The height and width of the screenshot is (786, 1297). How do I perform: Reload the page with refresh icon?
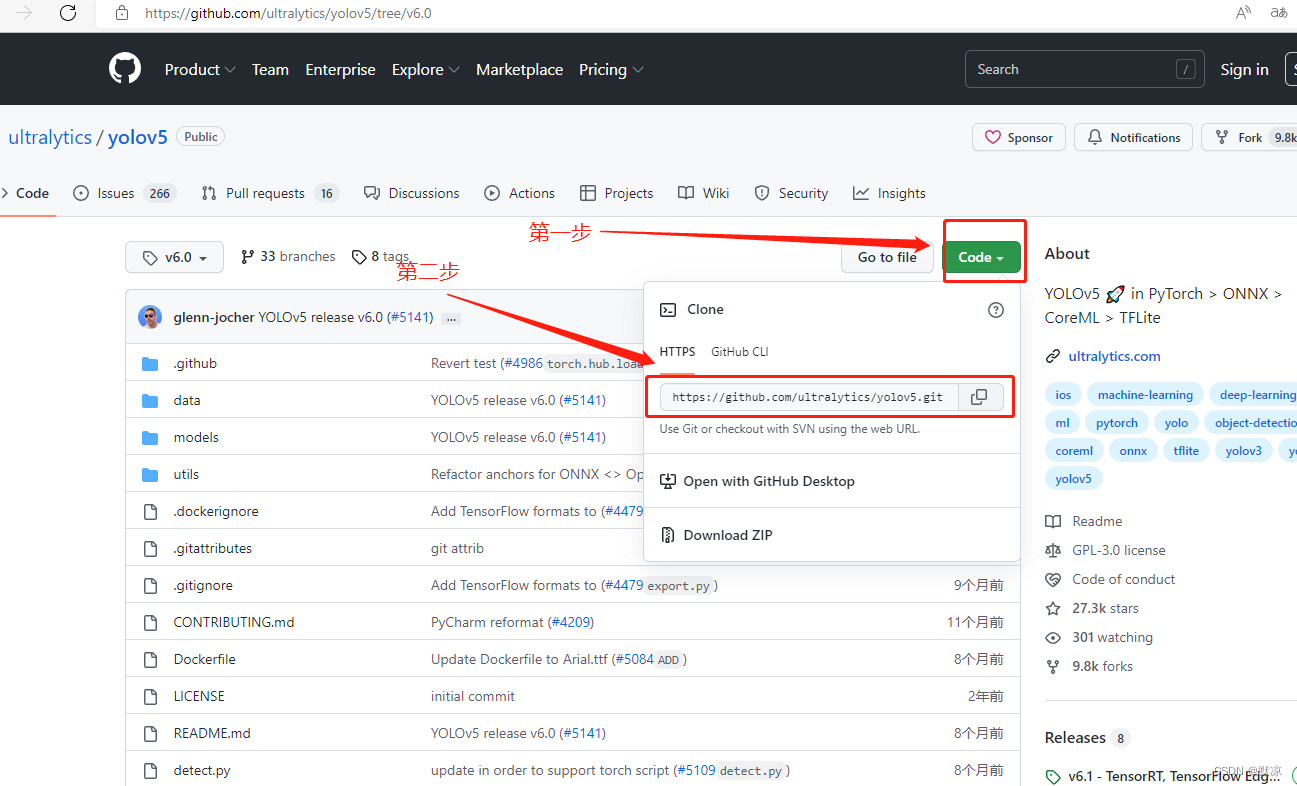coord(68,13)
